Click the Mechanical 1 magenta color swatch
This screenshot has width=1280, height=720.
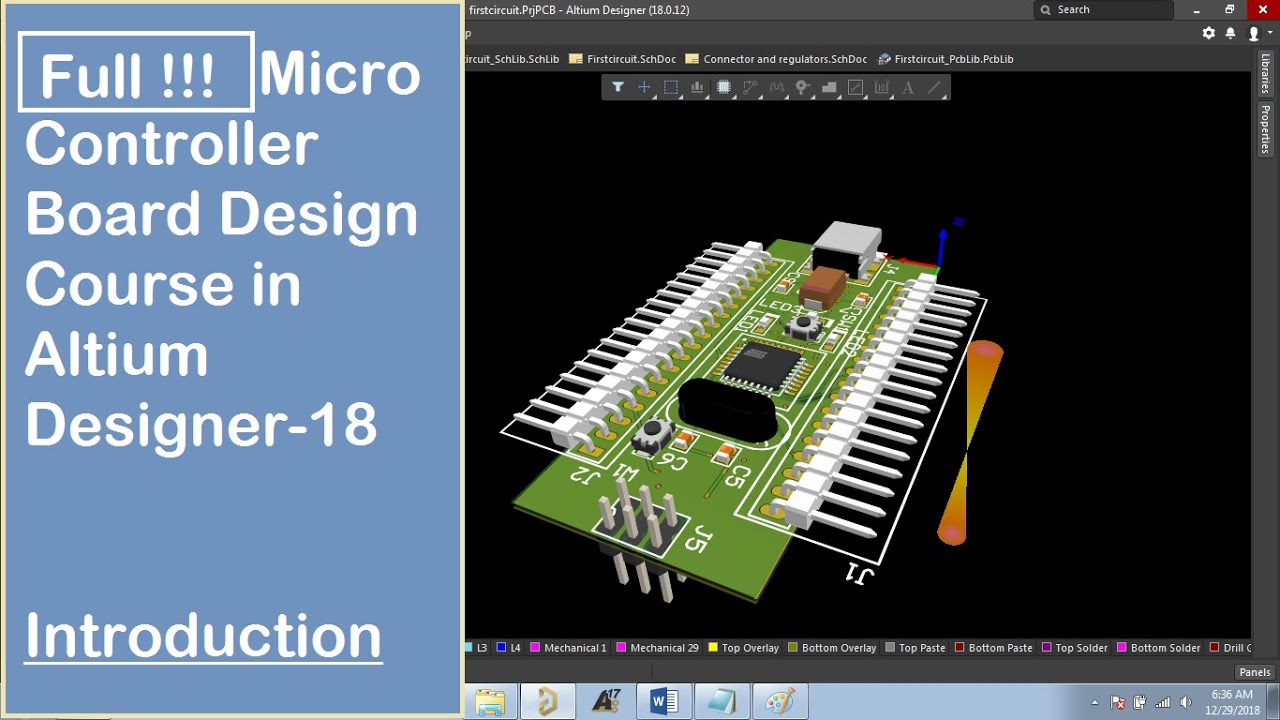click(x=535, y=648)
